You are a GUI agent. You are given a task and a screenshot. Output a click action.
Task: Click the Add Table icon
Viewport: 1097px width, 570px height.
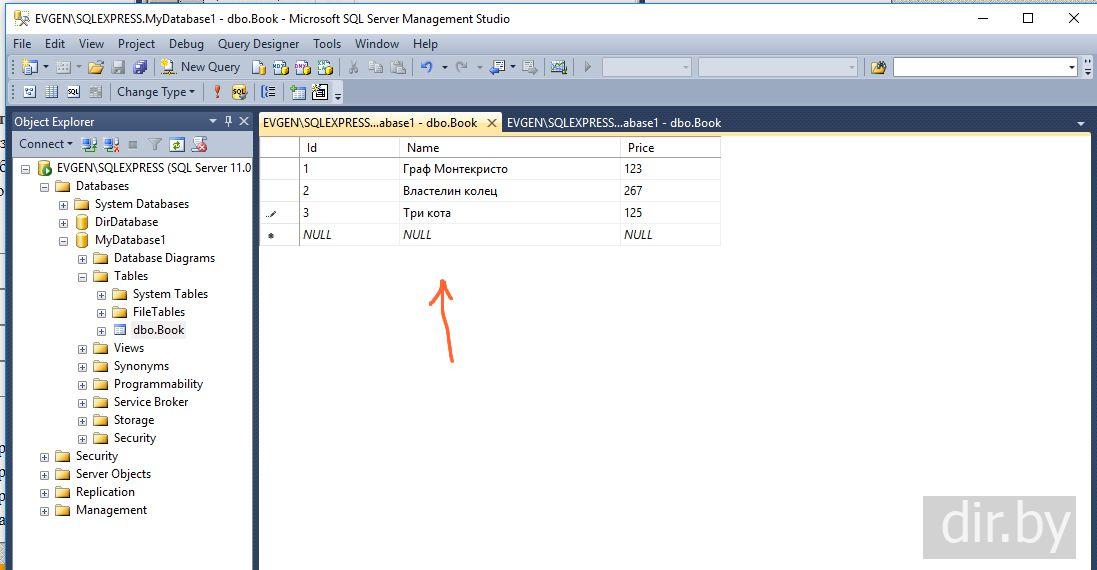coord(297,92)
